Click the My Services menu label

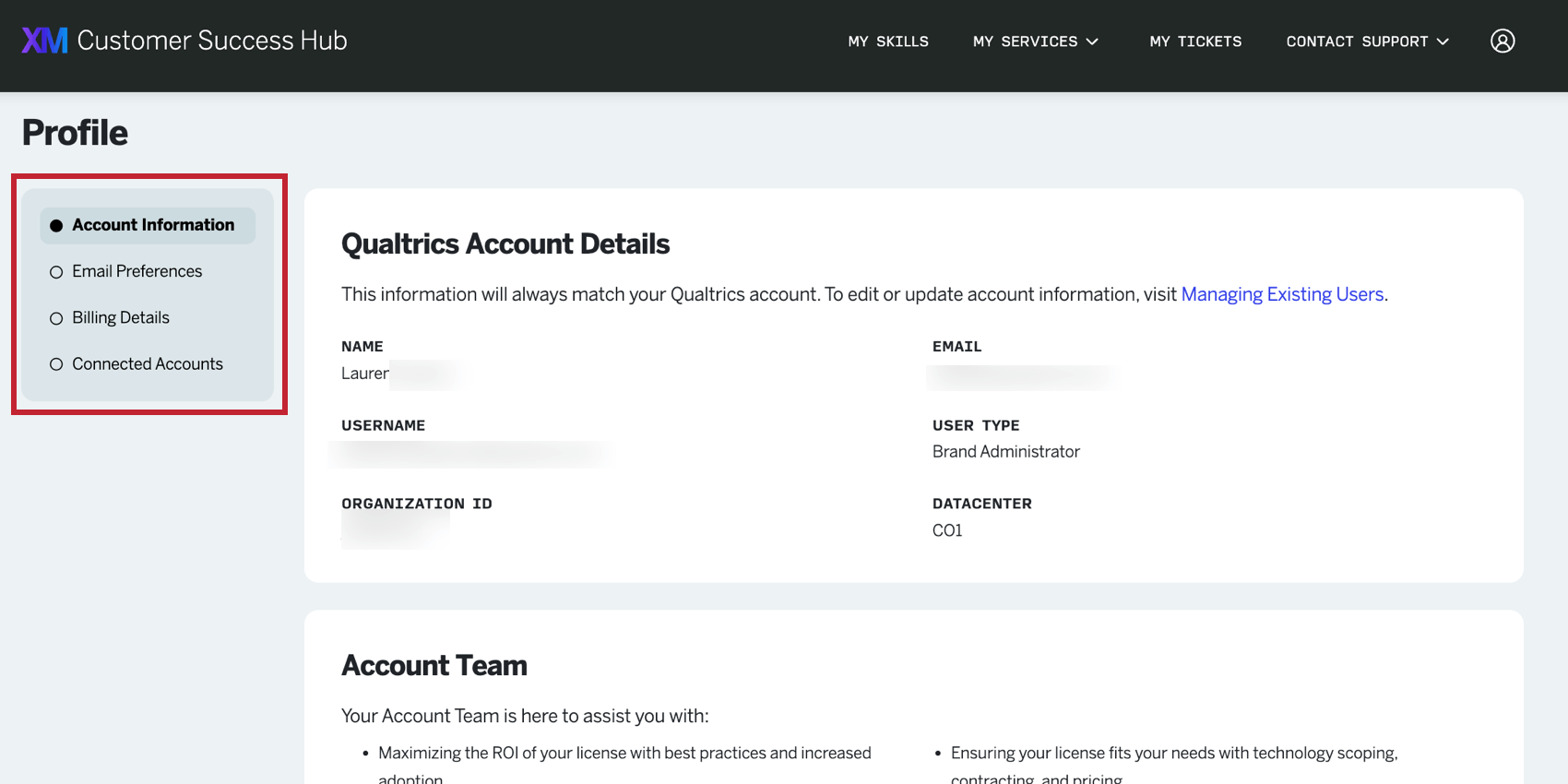1025,42
